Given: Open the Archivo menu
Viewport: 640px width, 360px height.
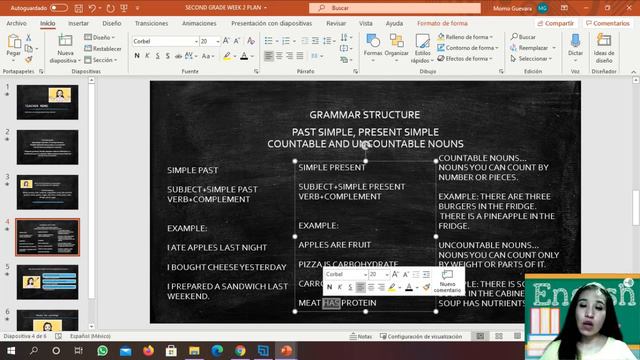Looking at the screenshot, I should tap(17, 24).
